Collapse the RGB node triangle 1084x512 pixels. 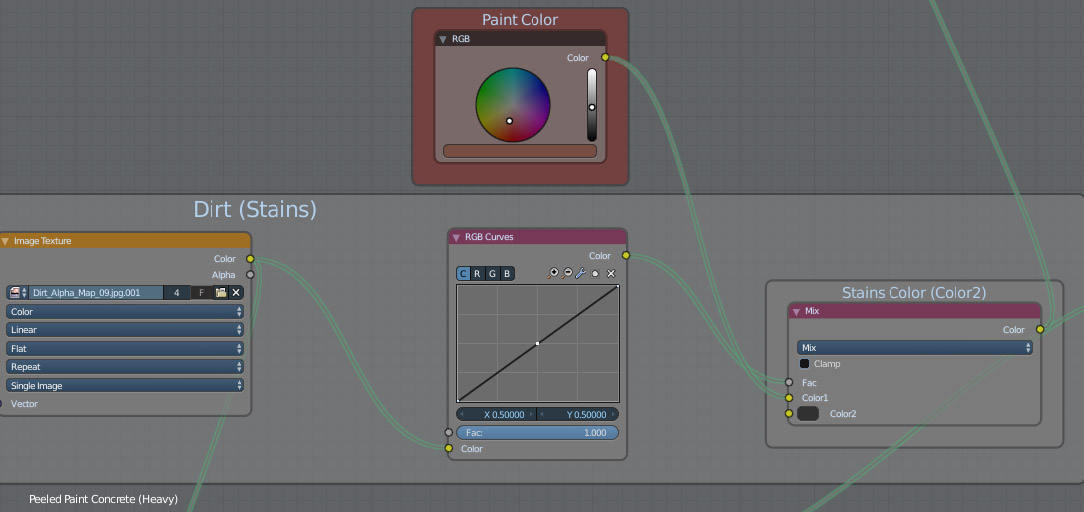(x=442, y=39)
